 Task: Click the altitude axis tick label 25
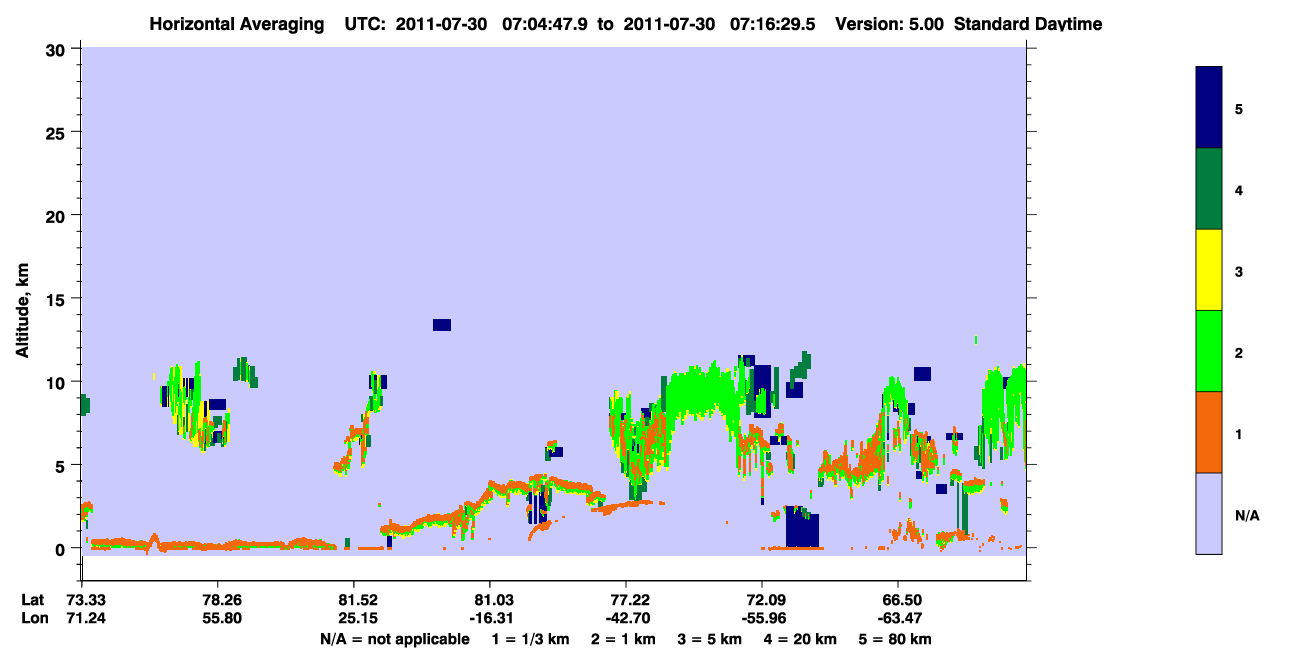pyautogui.click(x=58, y=132)
